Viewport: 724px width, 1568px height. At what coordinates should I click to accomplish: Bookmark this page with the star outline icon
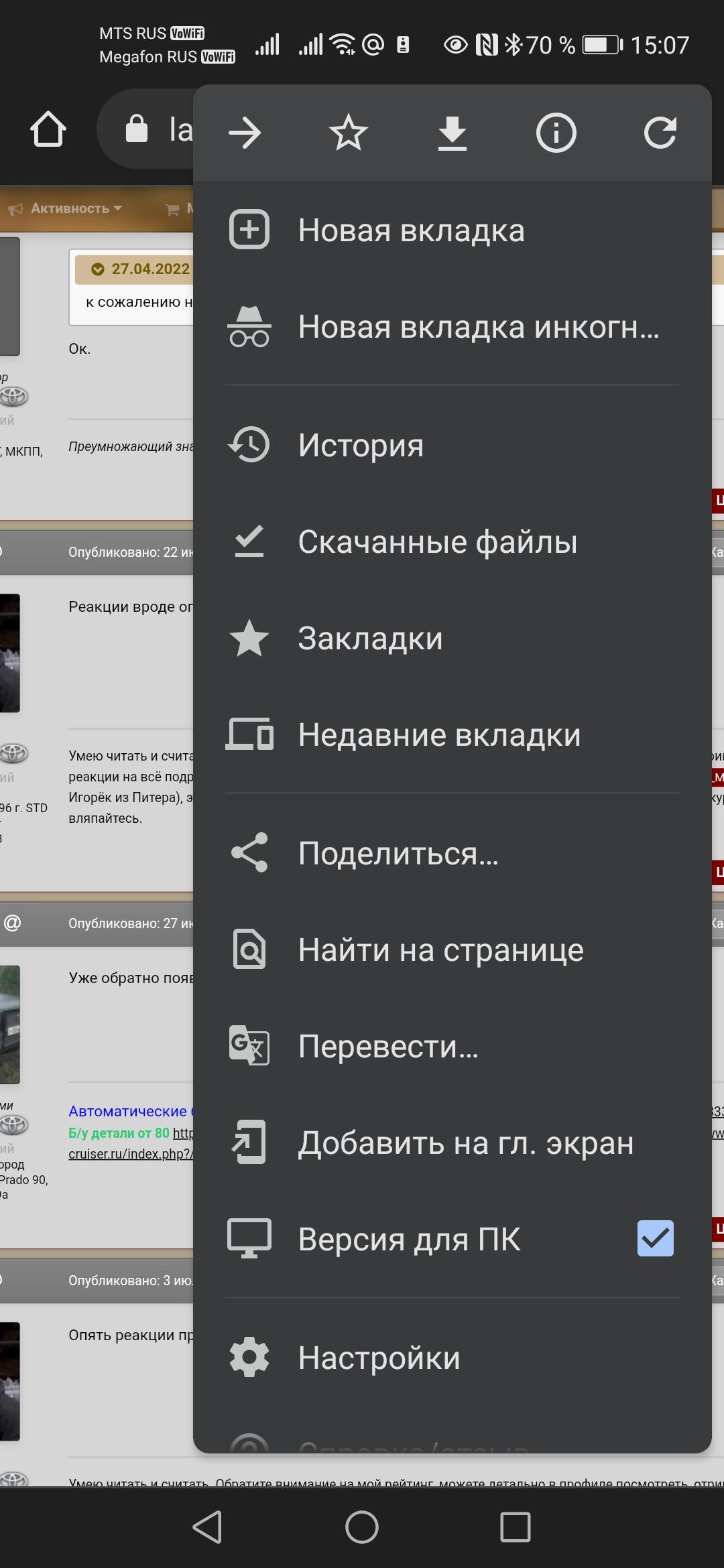pos(349,133)
